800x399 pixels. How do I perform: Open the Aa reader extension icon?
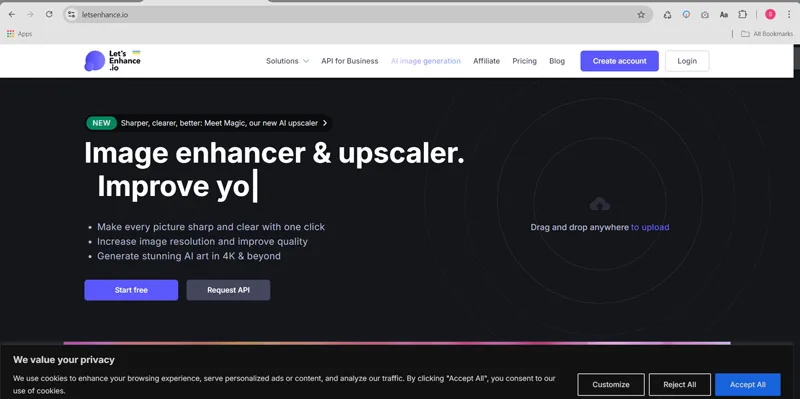723,15
